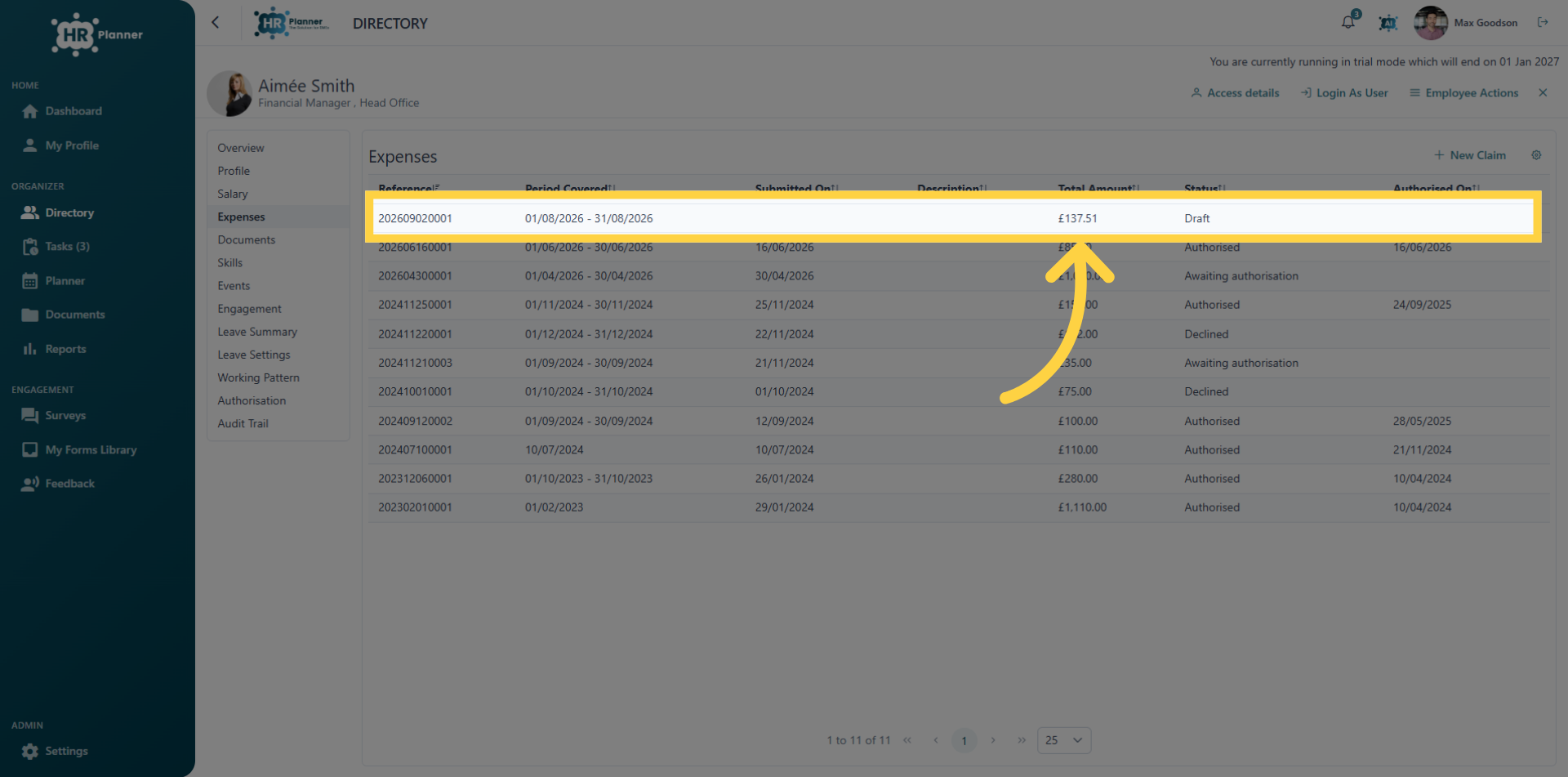The image size is (1568, 777).
Task: Go to the next page arrow
Action: [x=993, y=740]
